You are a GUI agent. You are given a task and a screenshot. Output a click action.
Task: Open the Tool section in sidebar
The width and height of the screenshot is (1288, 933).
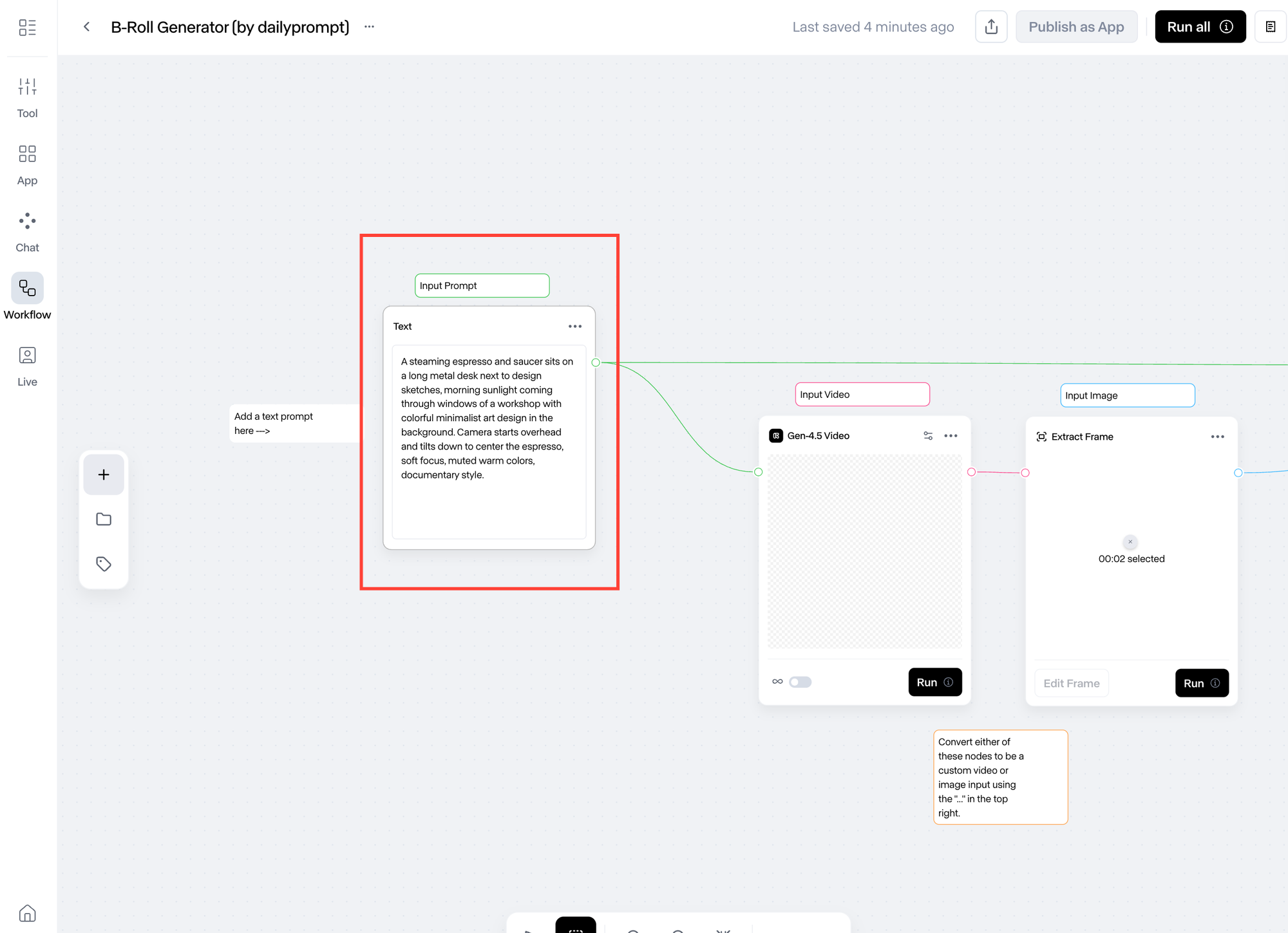click(x=27, y=97)
